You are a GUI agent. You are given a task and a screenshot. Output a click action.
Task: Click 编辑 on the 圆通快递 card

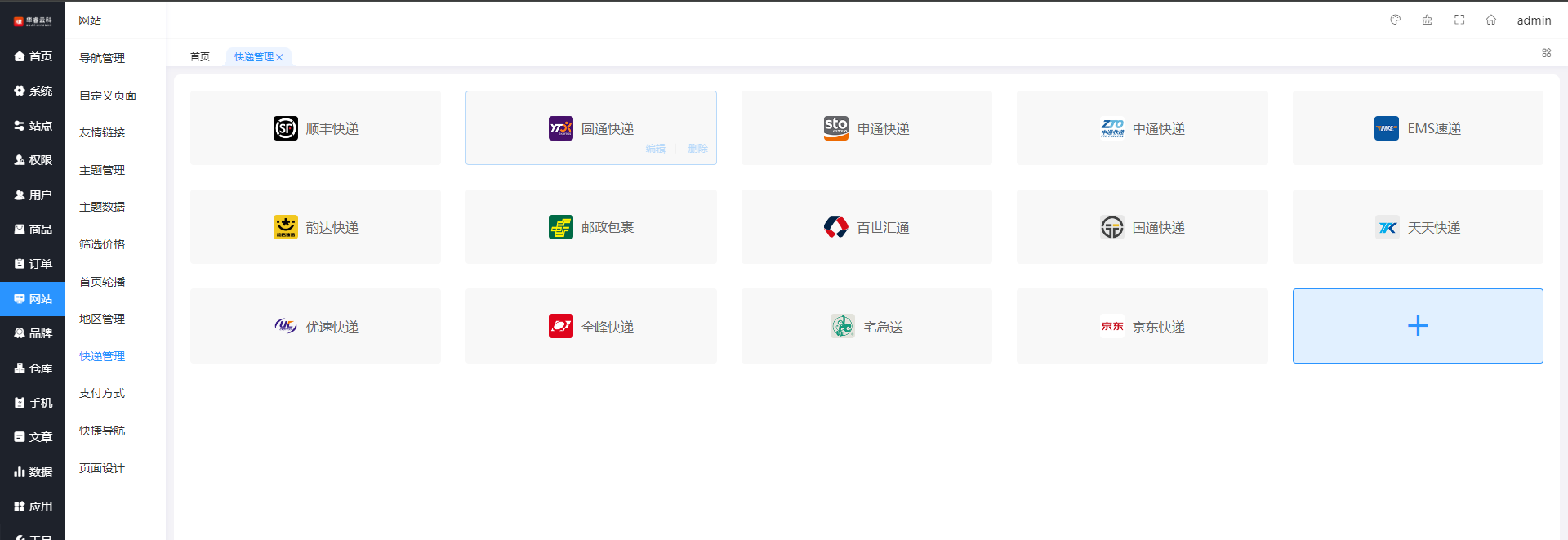[x=656, y=149]
